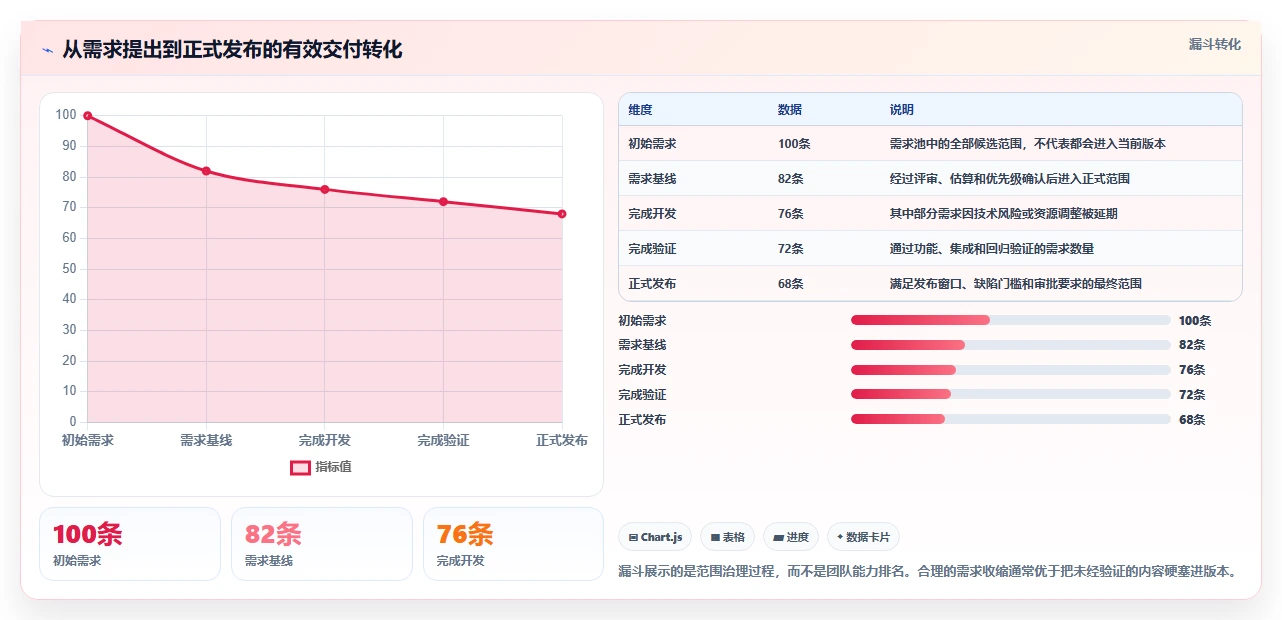Click the 正式发布 data point on chart
Viewport: 1282px width, 620px height.
562,214
